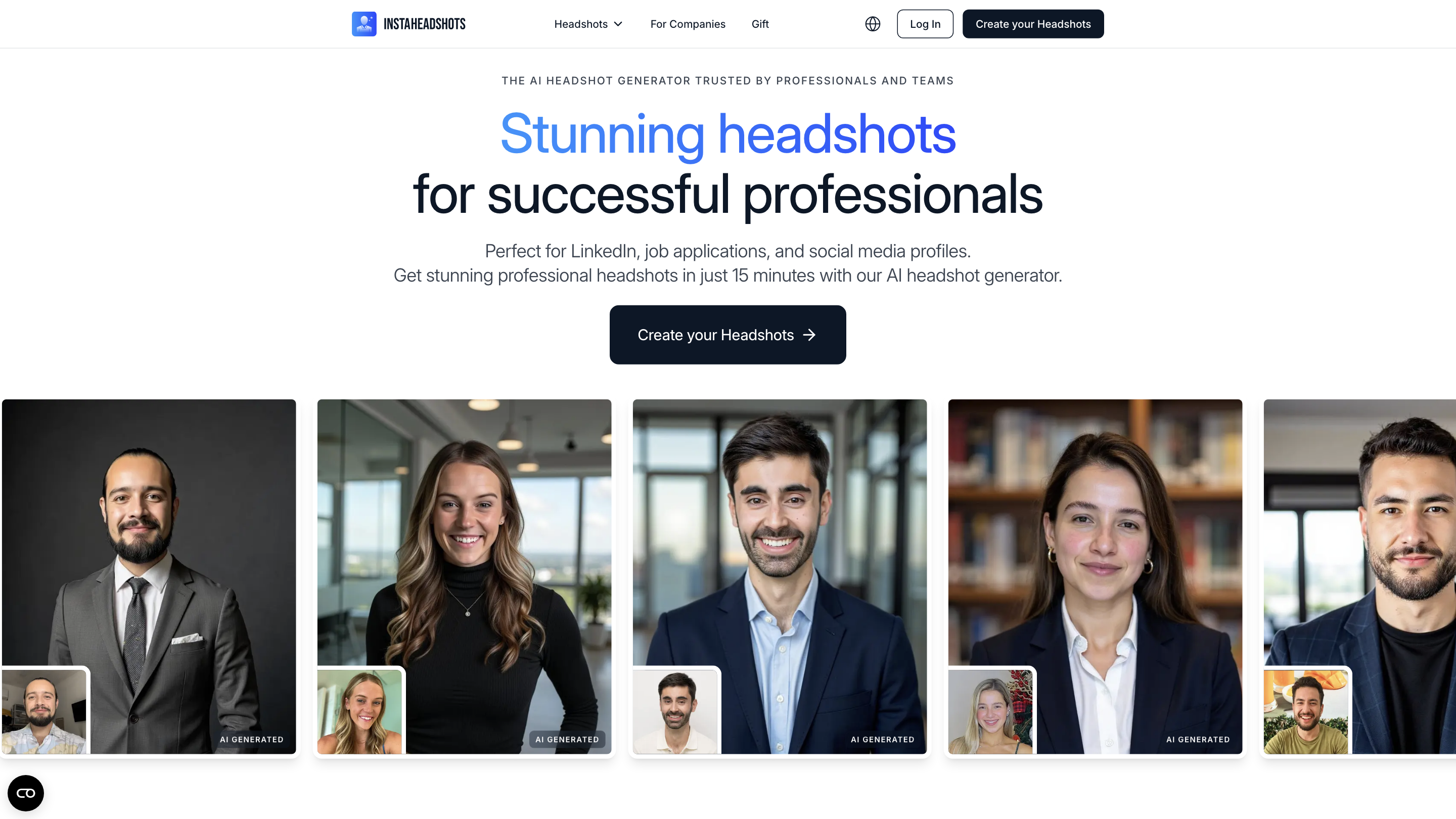1456x819 pixels.
Task: Click the large Create your Headshots button
Action: coord(727,335)
